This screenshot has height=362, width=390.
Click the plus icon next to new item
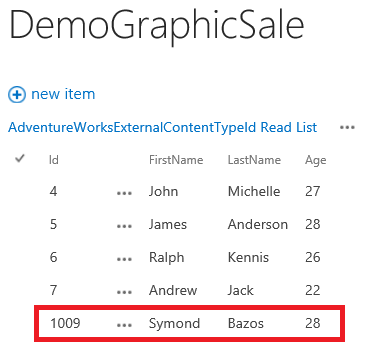point(17,94)
